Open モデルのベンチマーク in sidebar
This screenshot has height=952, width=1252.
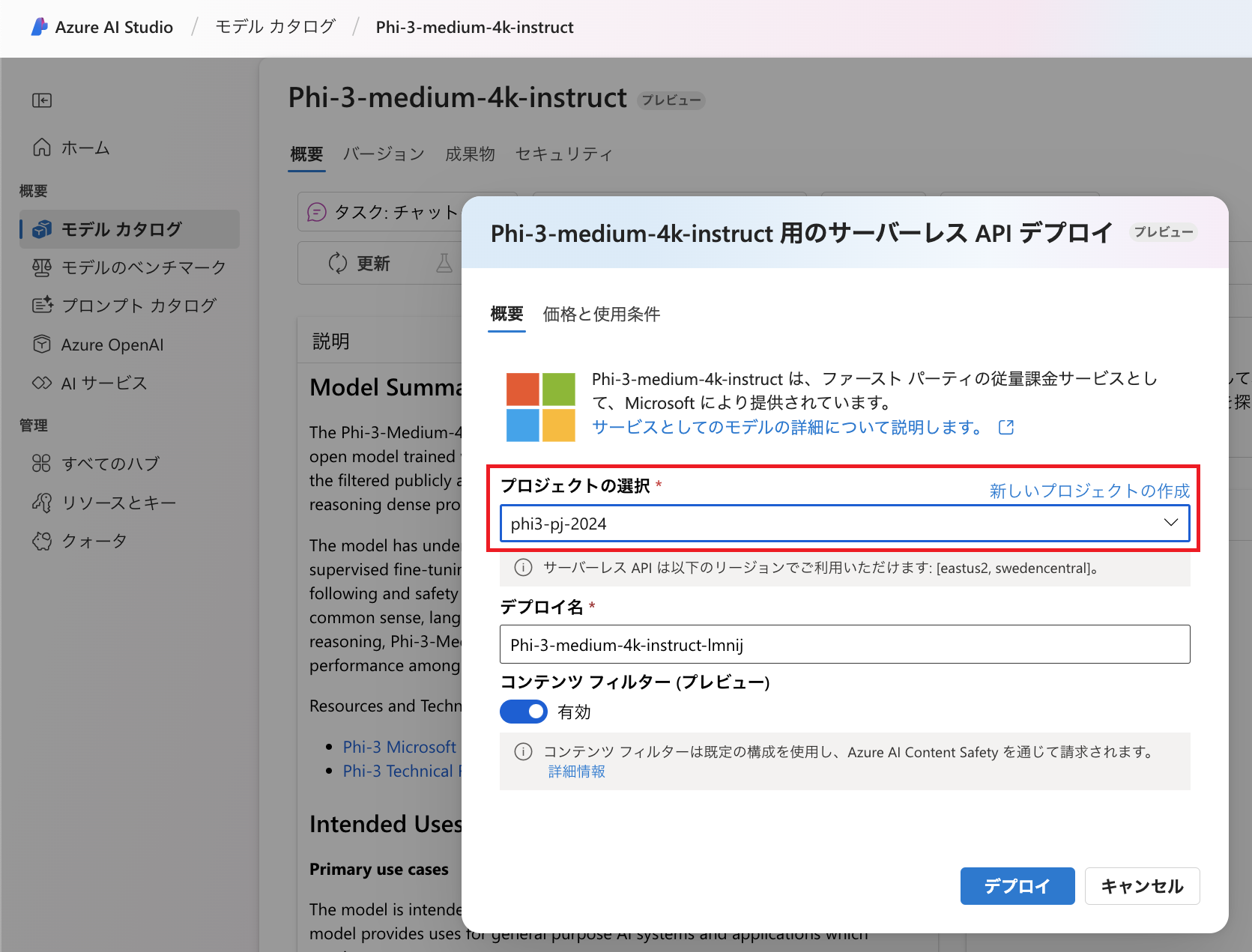(x=129, y=267)
